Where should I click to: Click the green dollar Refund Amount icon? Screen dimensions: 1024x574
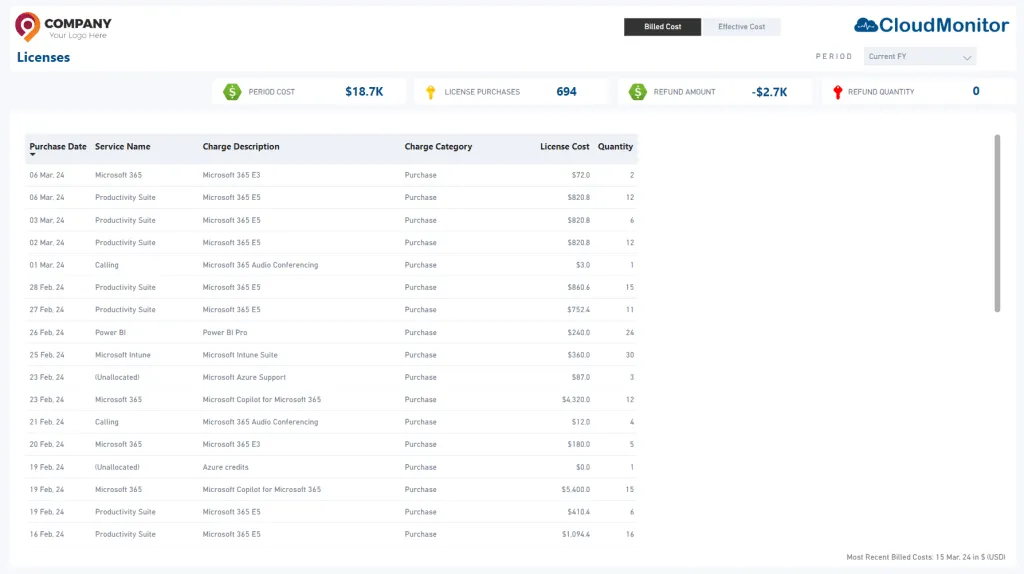tap(637, 92)
